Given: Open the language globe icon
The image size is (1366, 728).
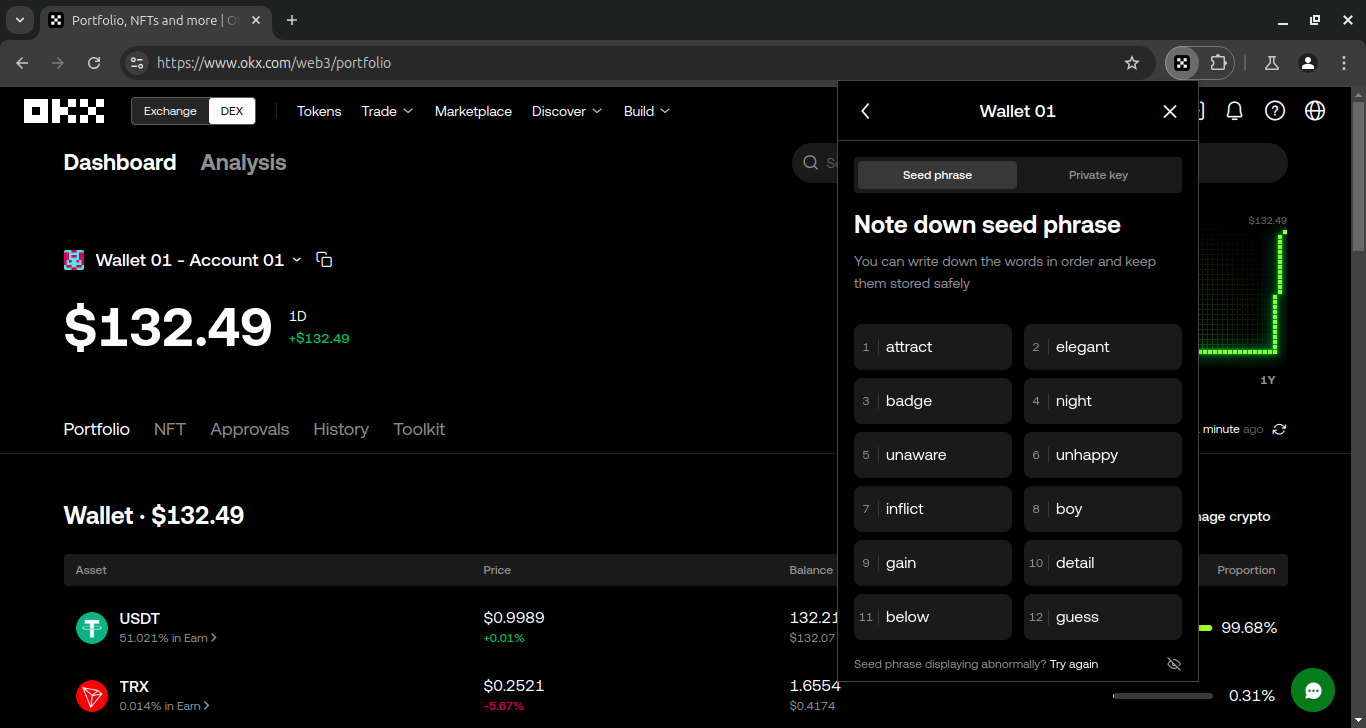Looking at the screenshot, I should click(1315, 111).
